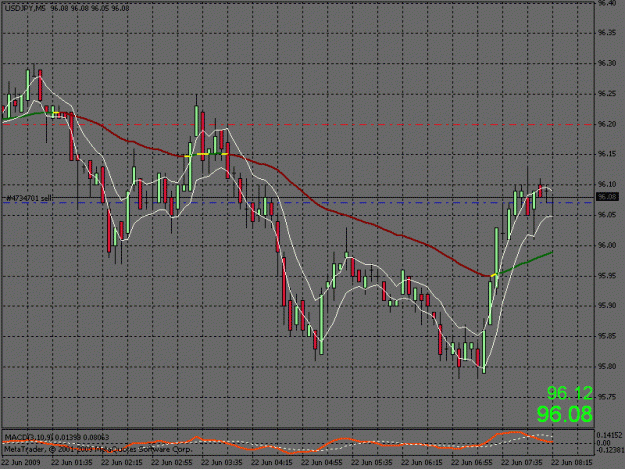Click the MACD scale value 0.14152
The width and height of the screenshot is (625, 469).
click(x=610, y=435)
